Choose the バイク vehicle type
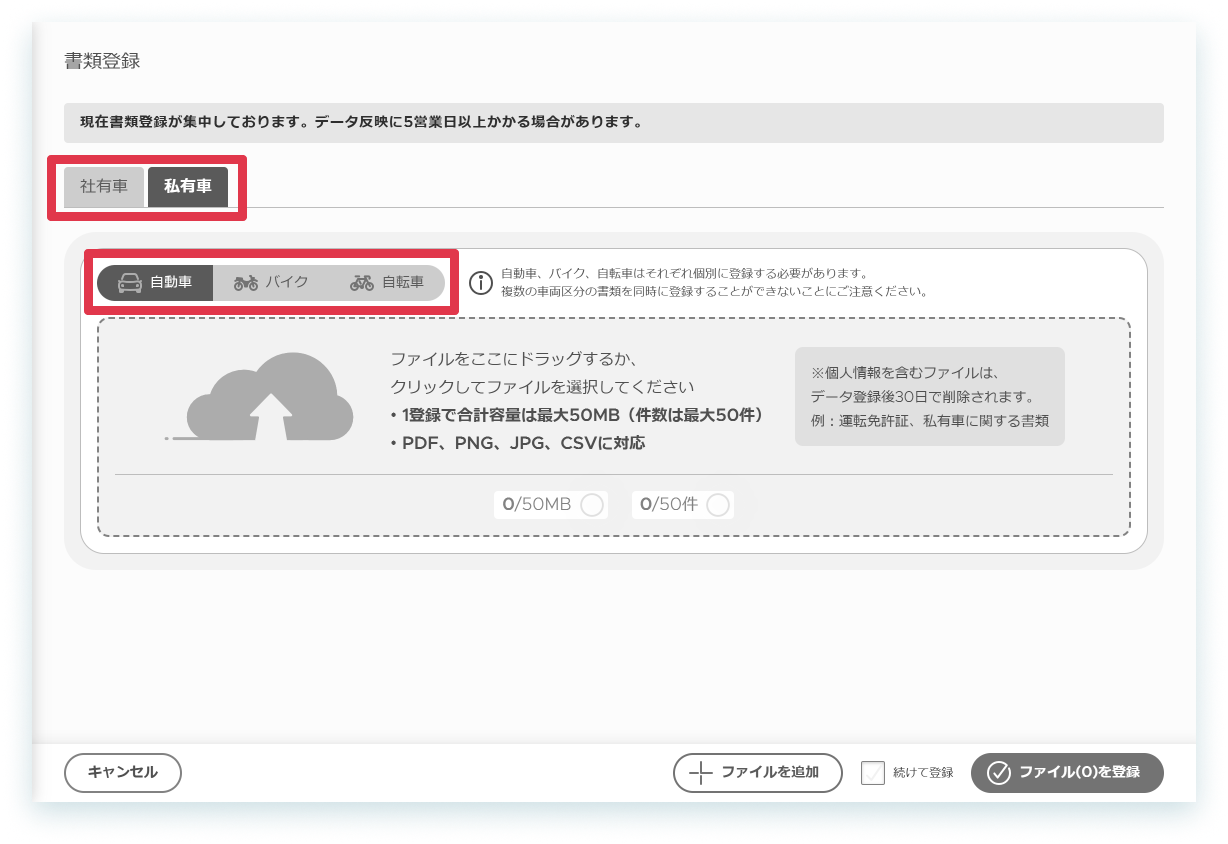Image resolution: width=1228 pixels, height=844 pixels. click(x=271, y=283)
